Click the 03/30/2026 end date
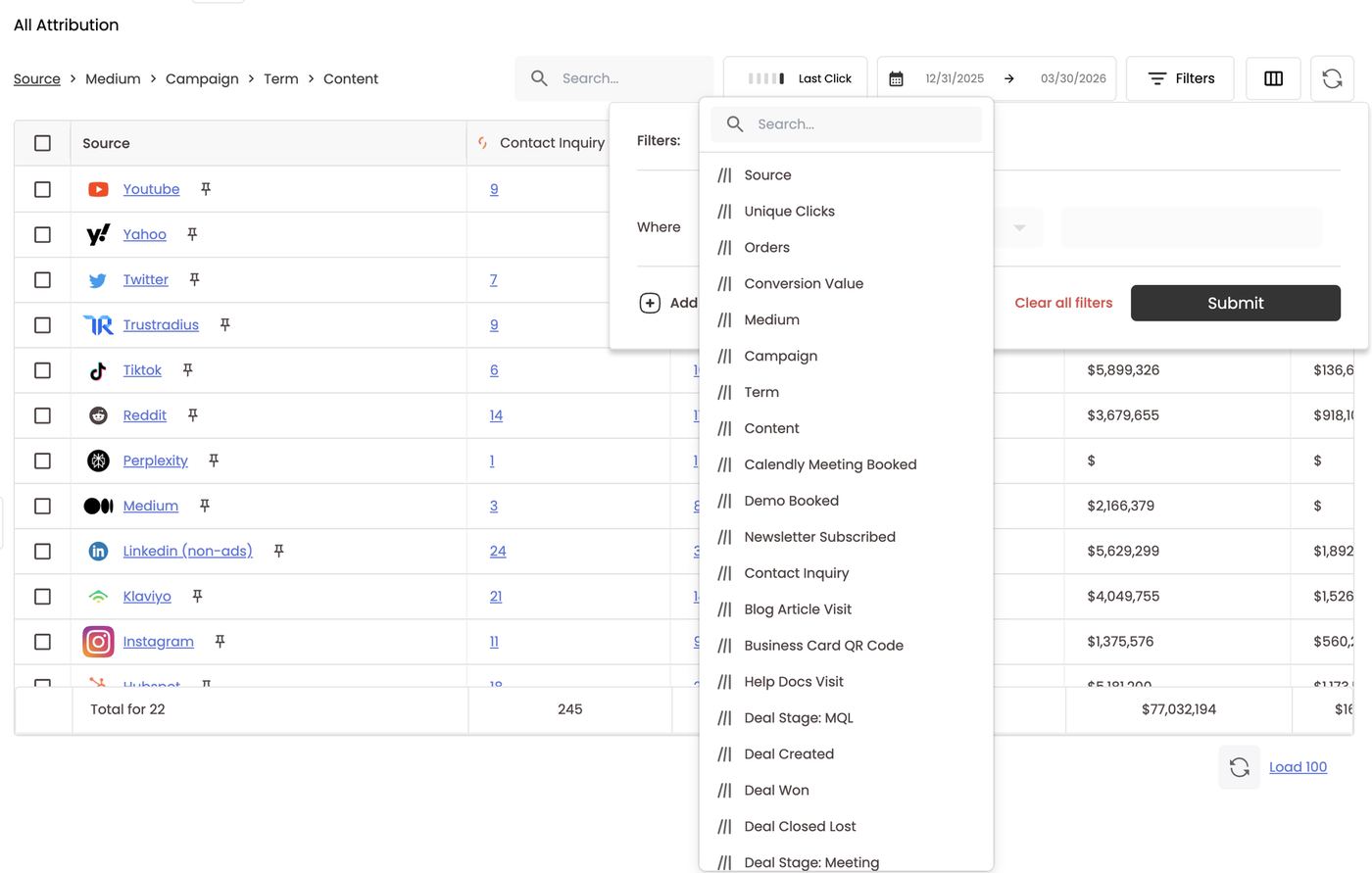Image resolution: width=1372 pixels, height=873 pixels. point(1073,78)
